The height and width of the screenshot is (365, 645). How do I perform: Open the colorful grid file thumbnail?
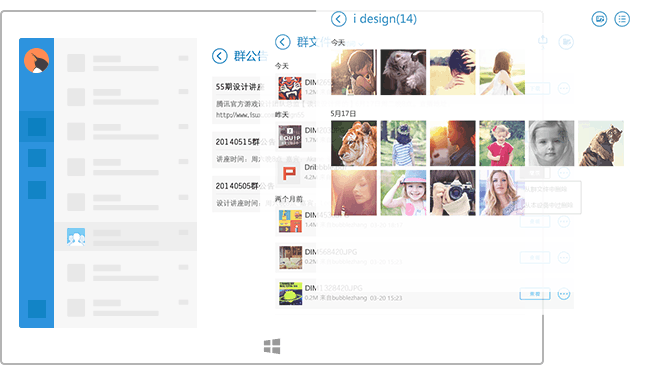tap(290, 221)
